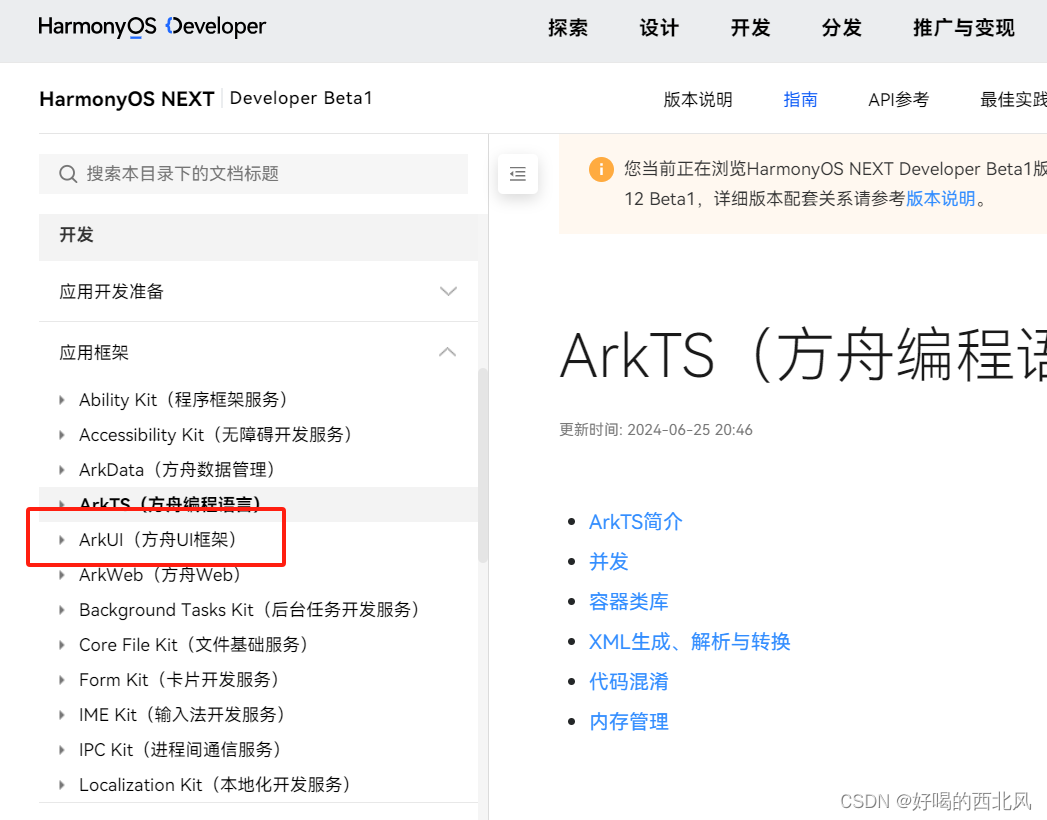This screenshot has width=1047, height=820.
Task: Select Background Tasks Kit（后台任务开发服务）
Action: click(x=249, y=610)
